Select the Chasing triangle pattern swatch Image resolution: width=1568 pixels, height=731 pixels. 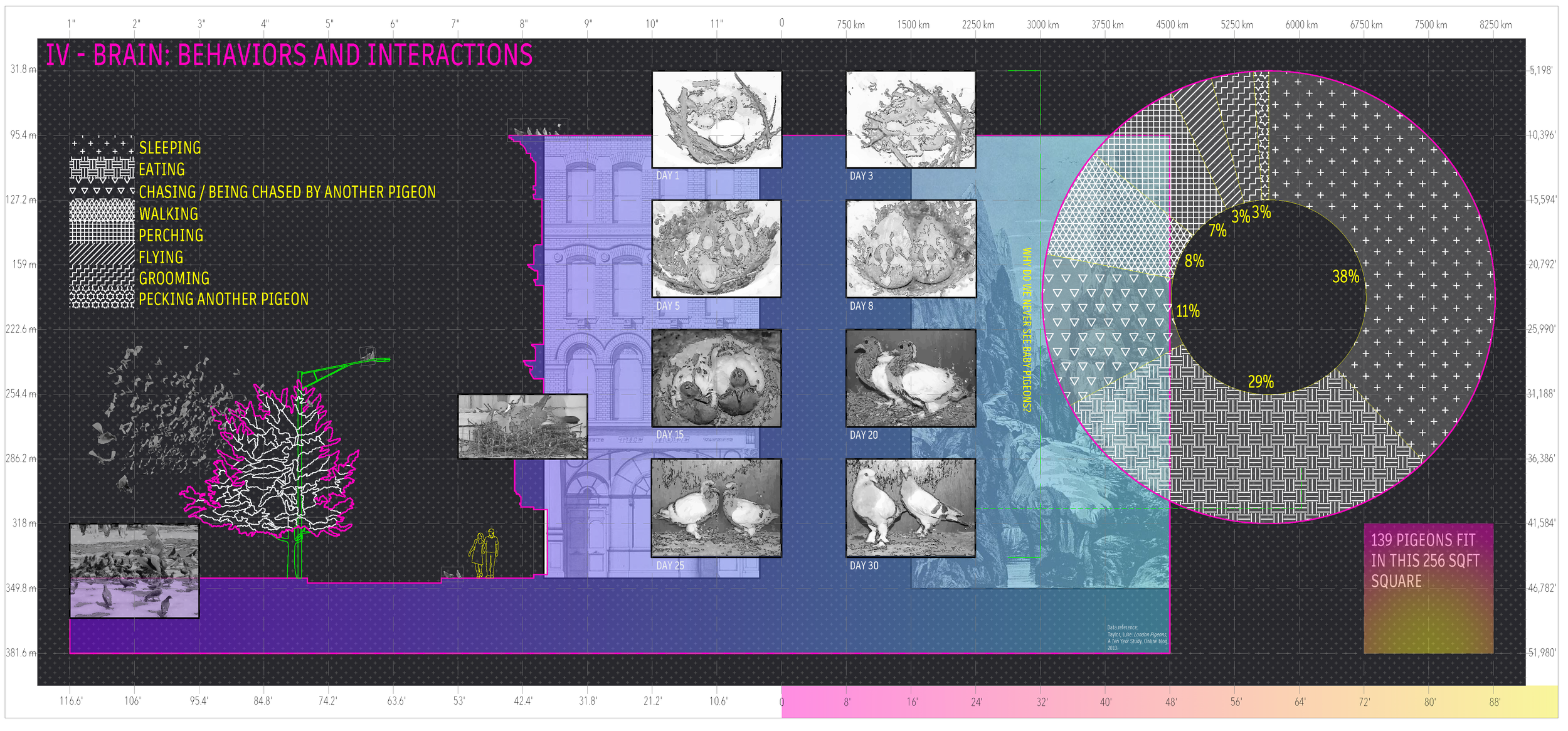(x=102, y=191)
